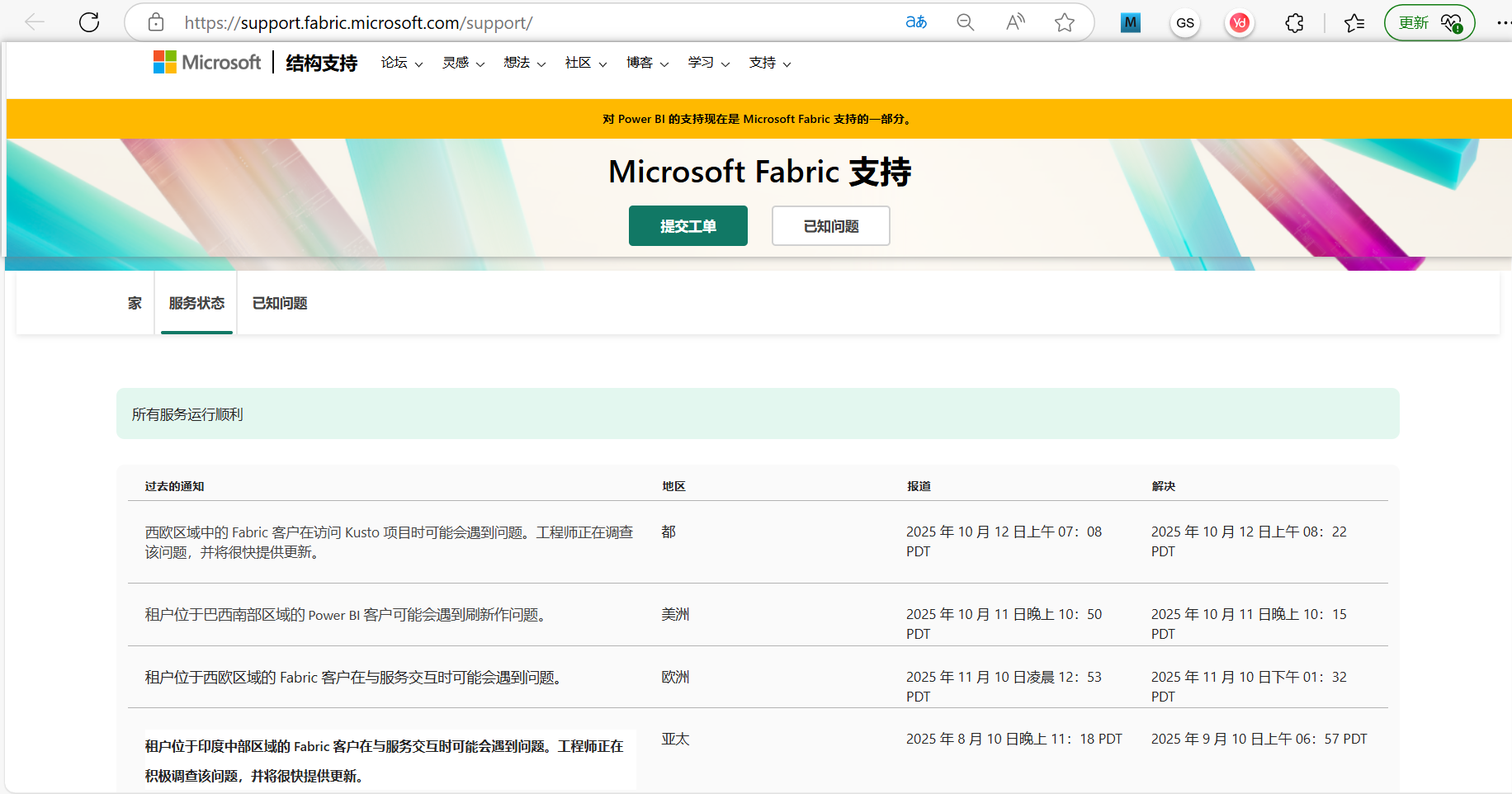The image size is (1512, 794).
Task: Expand the 灵感 dropdown menu
Action: click(x=463, y=63)
